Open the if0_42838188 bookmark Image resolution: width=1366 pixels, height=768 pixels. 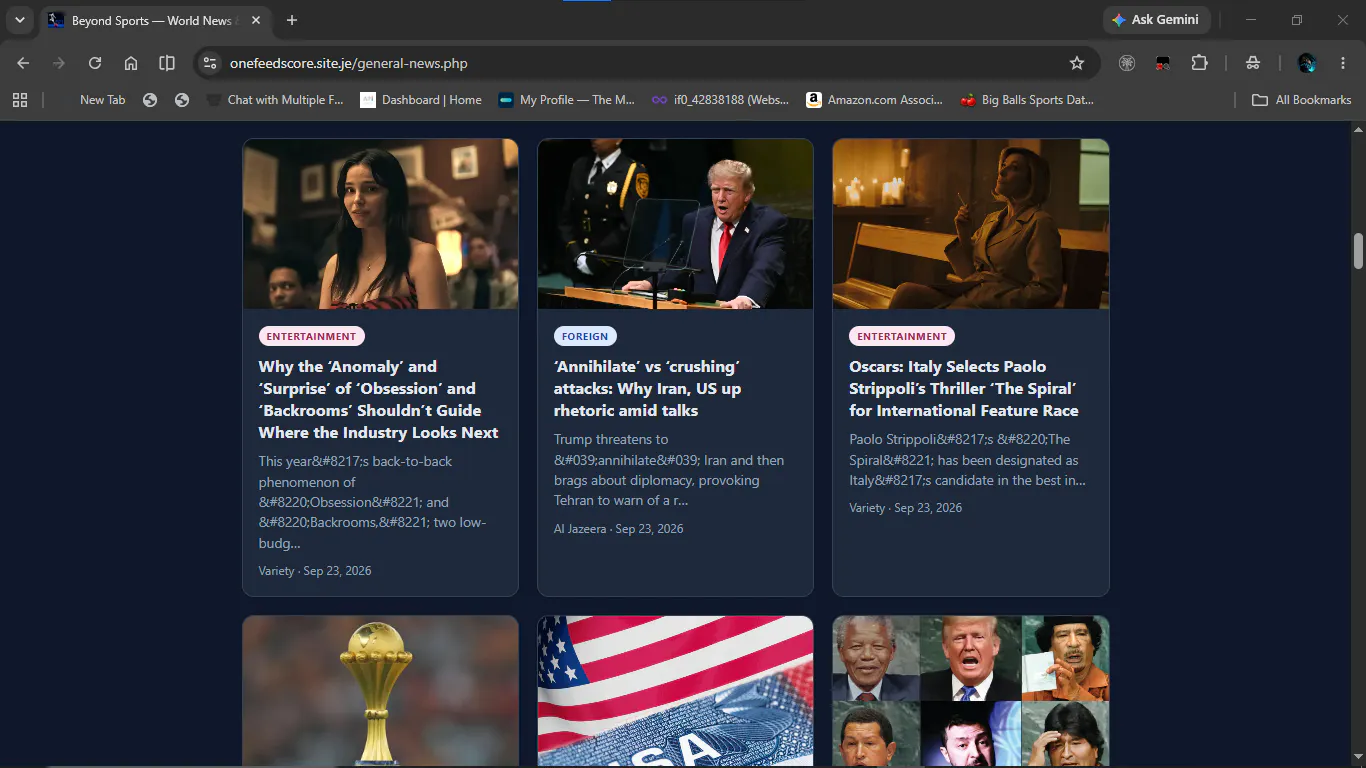720,100
